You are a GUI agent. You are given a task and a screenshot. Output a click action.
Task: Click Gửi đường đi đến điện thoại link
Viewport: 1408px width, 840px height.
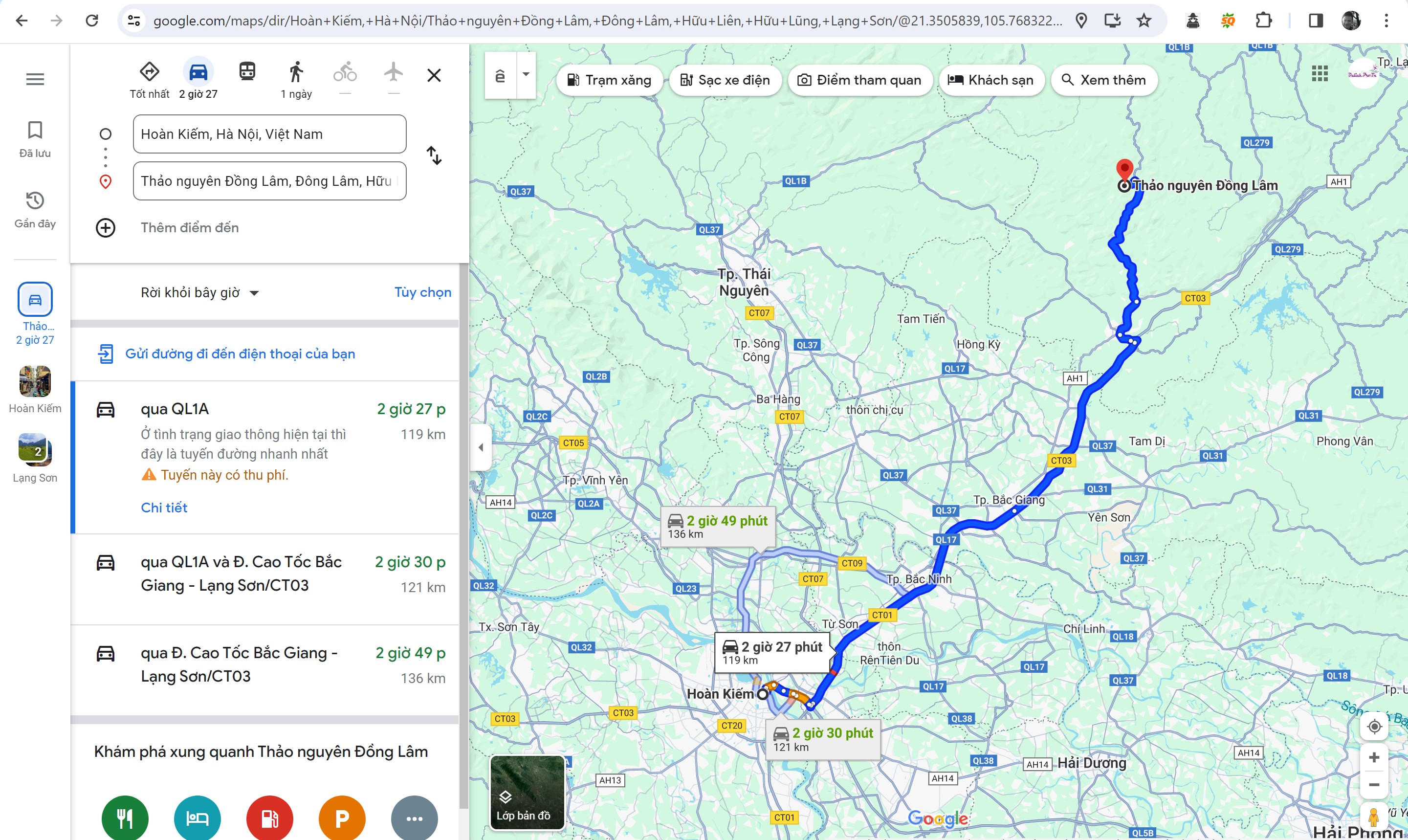[240, 354]
